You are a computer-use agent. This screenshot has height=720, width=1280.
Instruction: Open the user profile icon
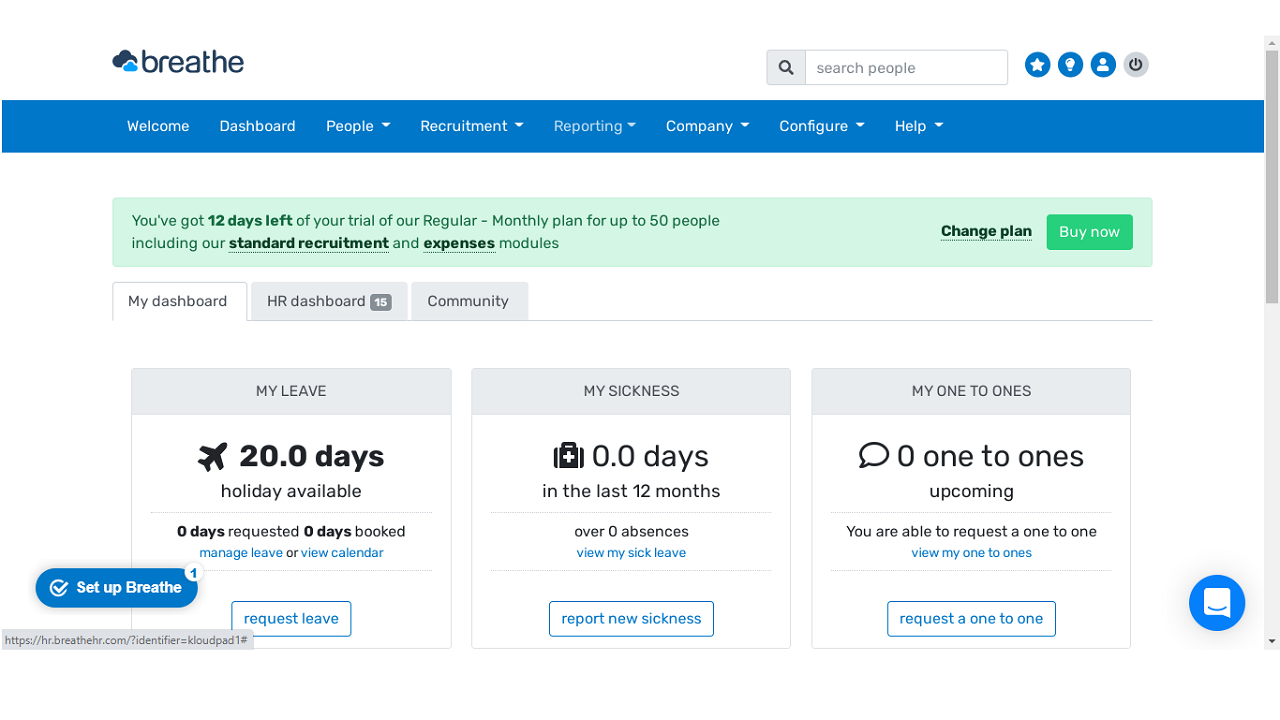1103,65
